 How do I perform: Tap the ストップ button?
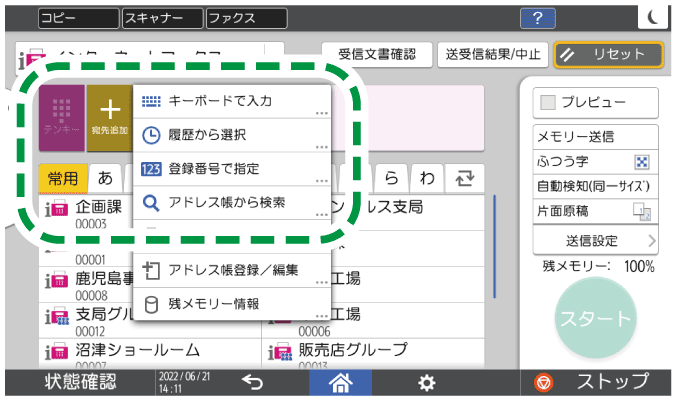pyautogui.click(x=596, y=382)
